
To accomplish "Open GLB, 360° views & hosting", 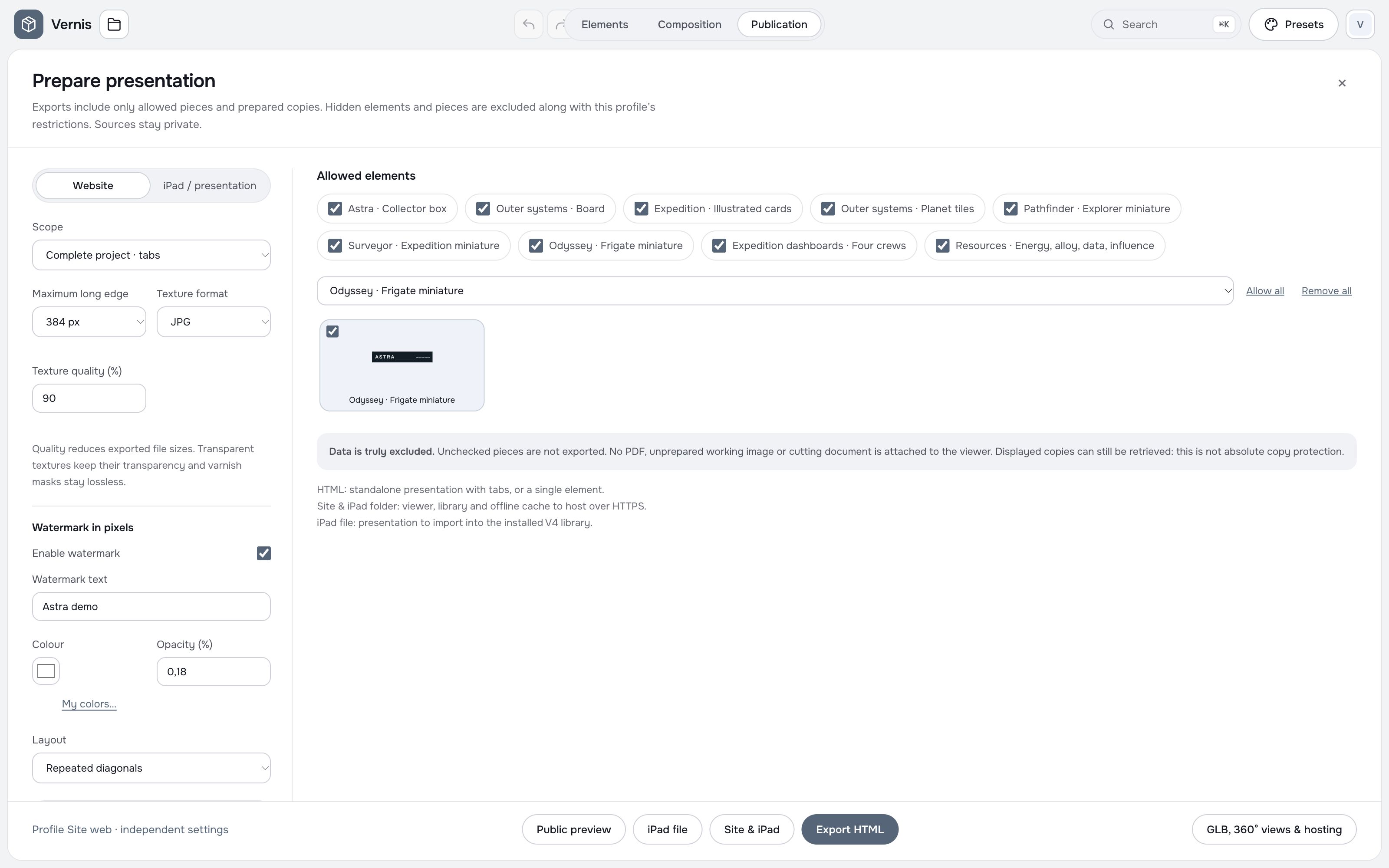I will coord(1274,829).
